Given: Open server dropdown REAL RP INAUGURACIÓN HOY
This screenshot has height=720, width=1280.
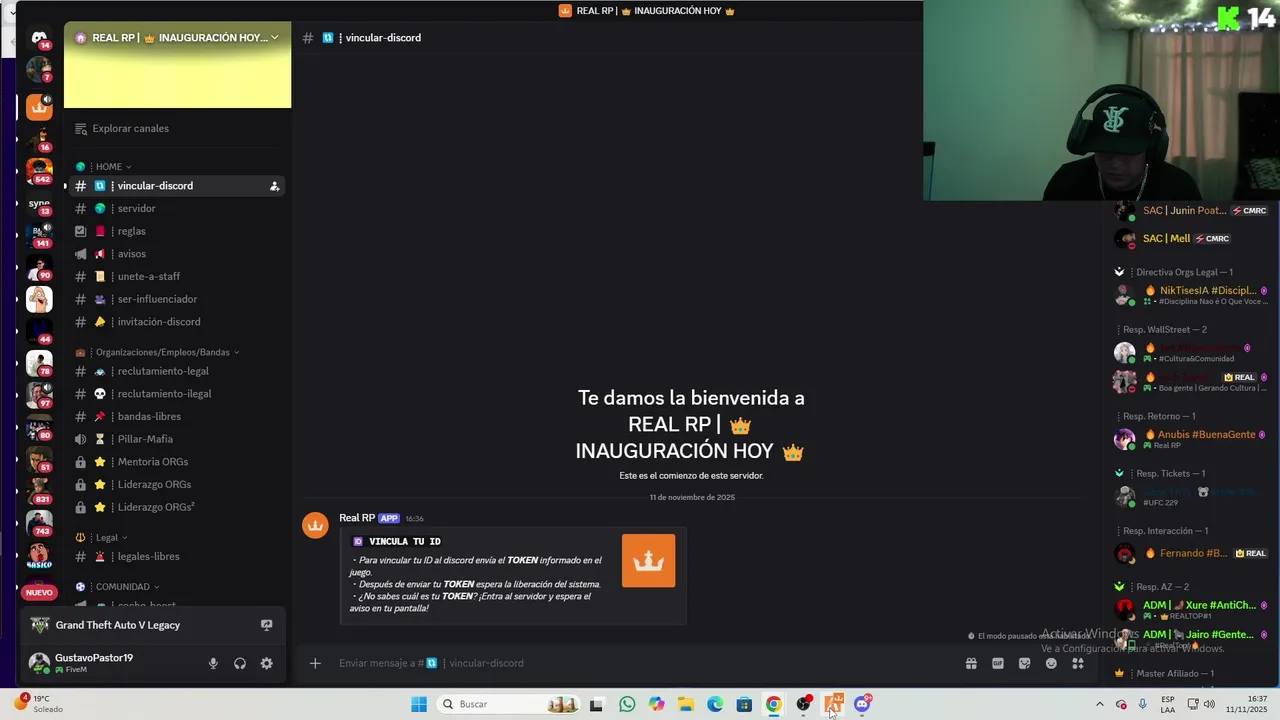Looking at the screenshot, I should 177,38.
